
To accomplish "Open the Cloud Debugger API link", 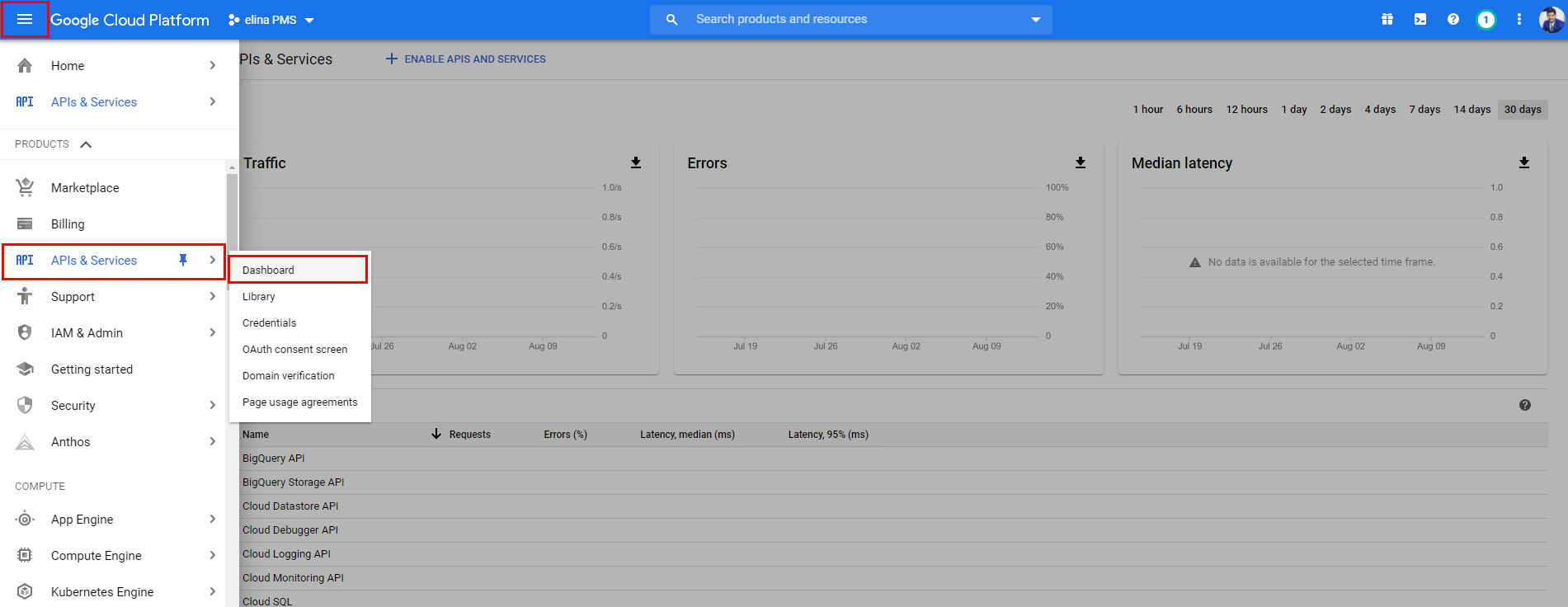I will click(290, 529).
